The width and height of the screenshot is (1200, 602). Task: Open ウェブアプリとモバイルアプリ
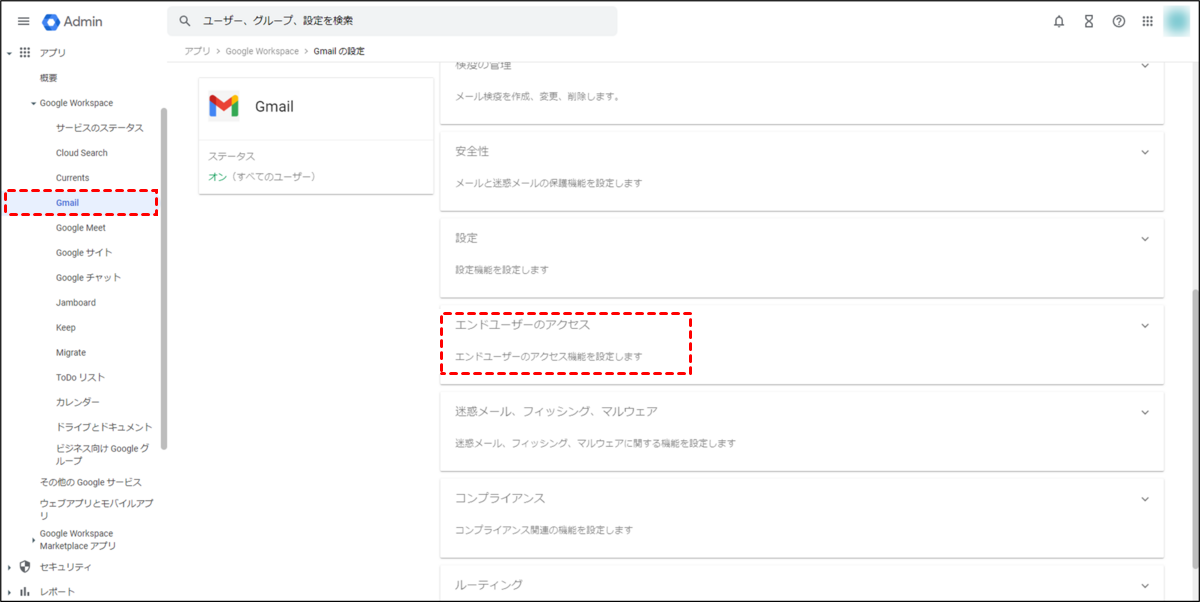pyautogui.click(x=96, y=509)
